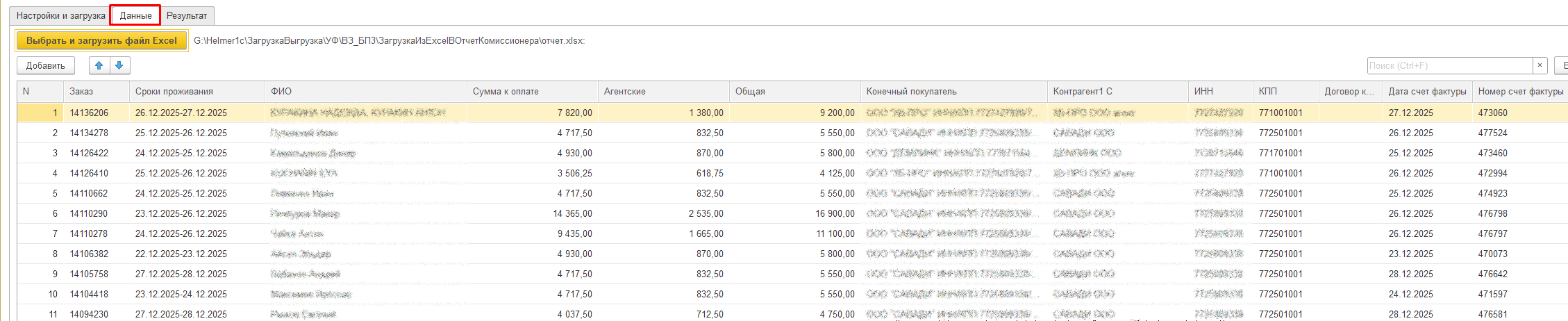Focus the Поиск (Ctrl+F) search field

(1449, 65)
